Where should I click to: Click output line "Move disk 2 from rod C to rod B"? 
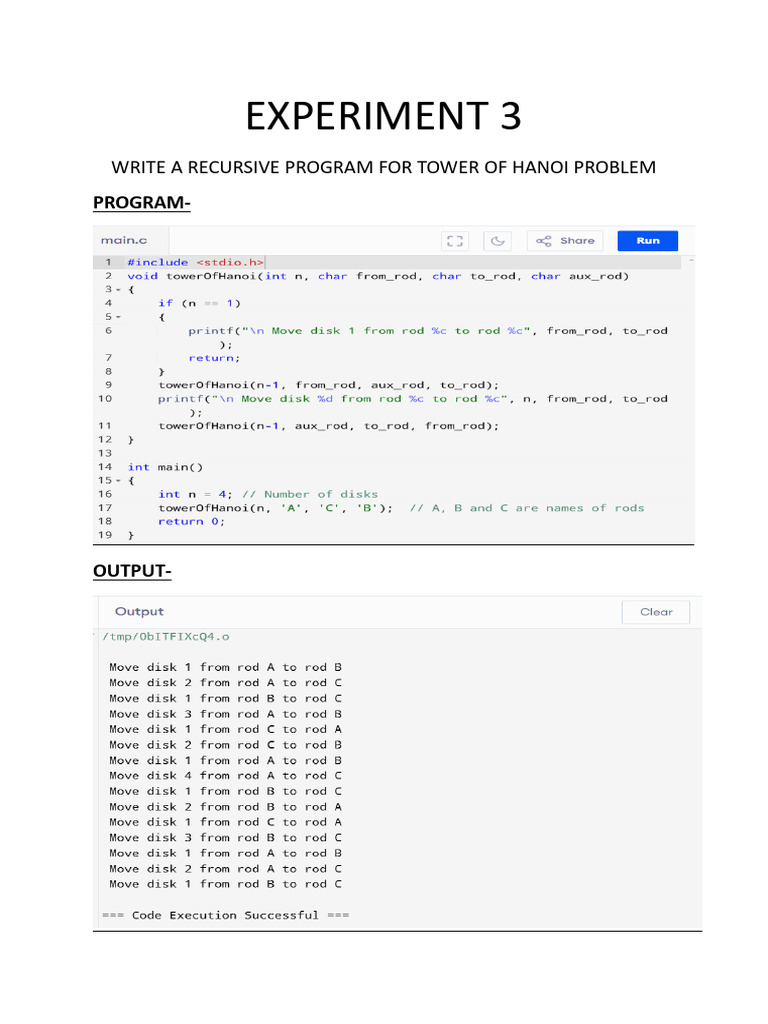point(225,745)
